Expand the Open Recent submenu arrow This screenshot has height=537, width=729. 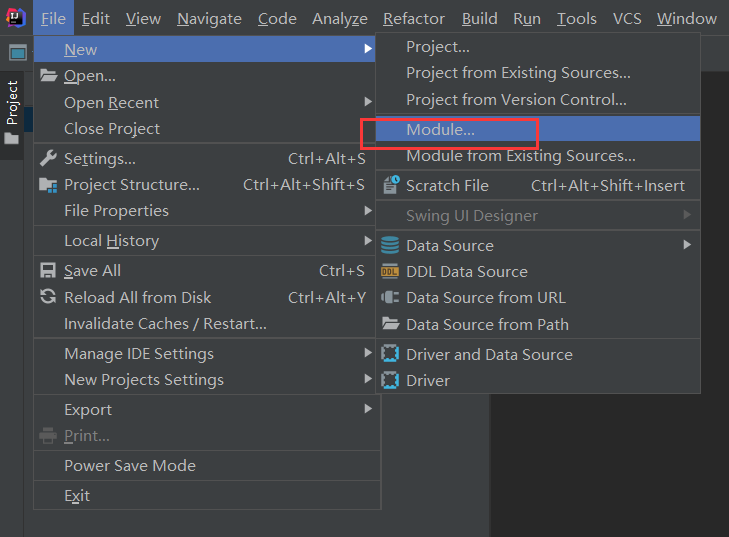click(x=368, y=103)
